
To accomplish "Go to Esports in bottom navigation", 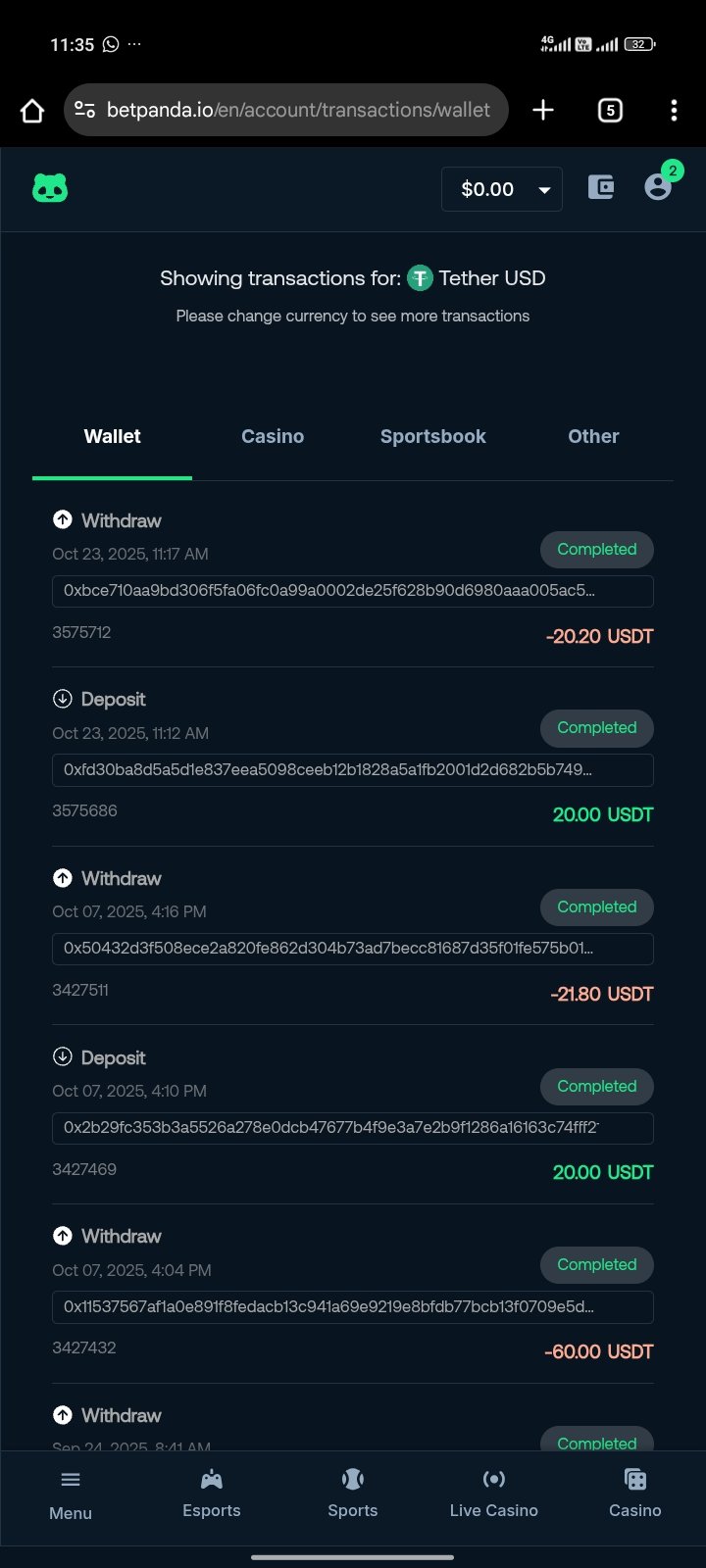I will [x=212, y=1494].
